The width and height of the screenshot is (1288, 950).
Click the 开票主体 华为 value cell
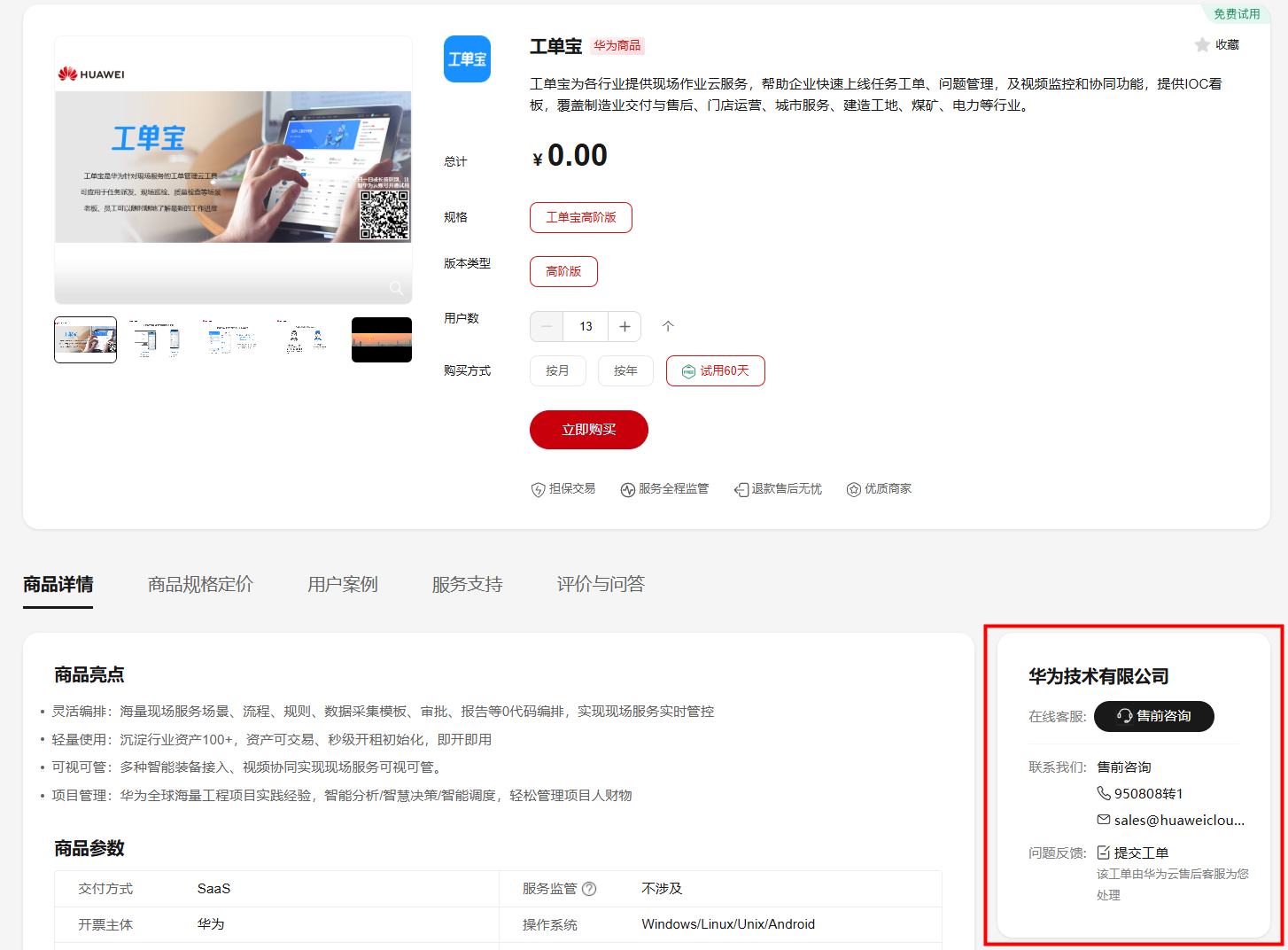click(x=211, y=924)
